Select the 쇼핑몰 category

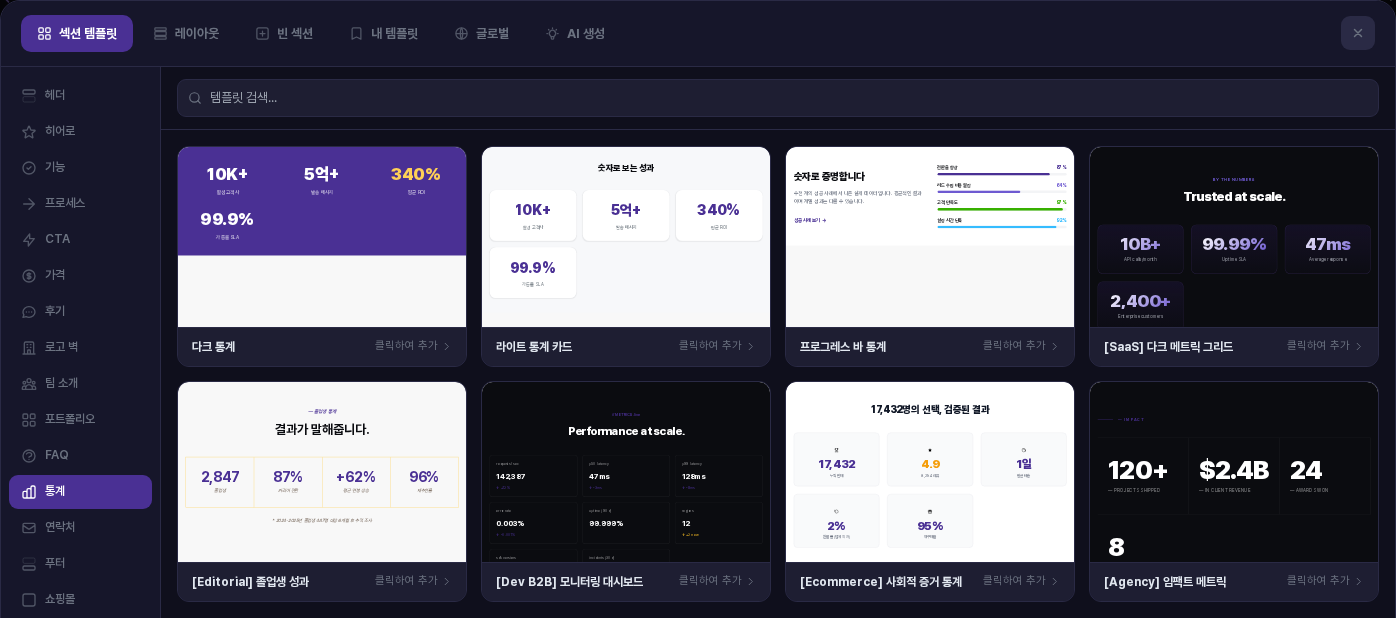click(80, 599)
